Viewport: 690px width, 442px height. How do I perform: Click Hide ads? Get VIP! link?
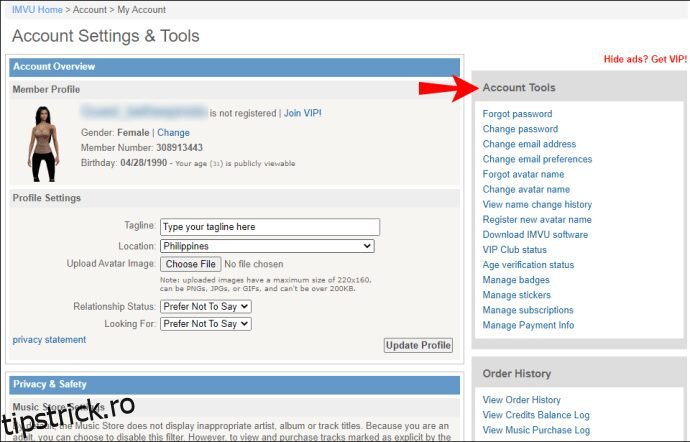645,59
